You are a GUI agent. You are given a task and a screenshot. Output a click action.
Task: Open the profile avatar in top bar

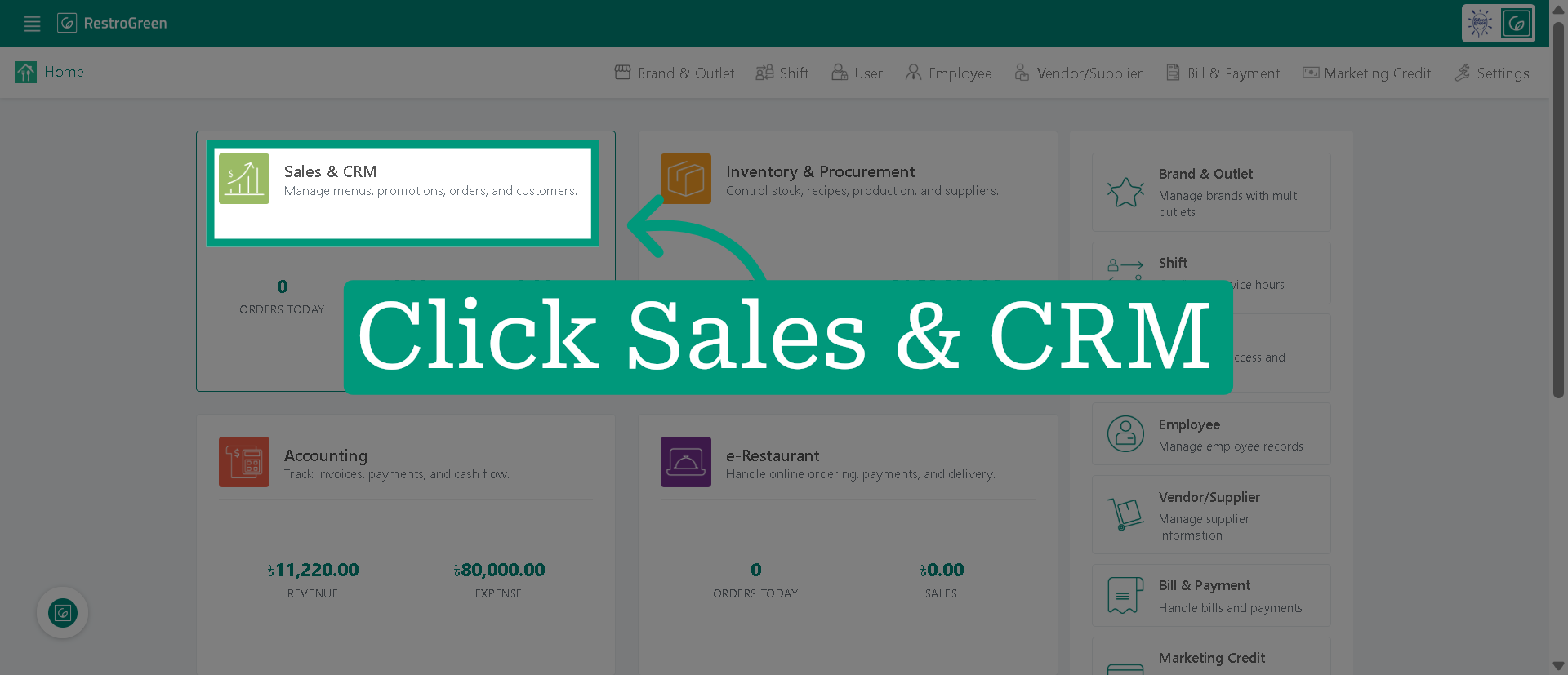coord(1498,23)
